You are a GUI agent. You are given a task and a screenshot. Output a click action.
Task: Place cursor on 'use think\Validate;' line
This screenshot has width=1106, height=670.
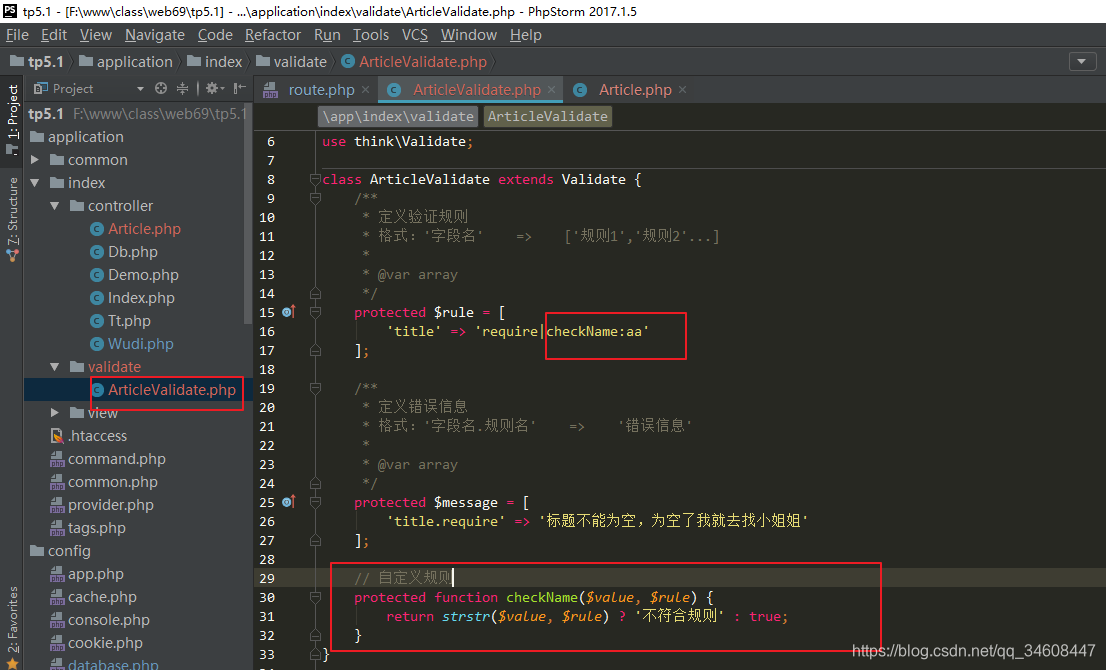pos(397,142)
